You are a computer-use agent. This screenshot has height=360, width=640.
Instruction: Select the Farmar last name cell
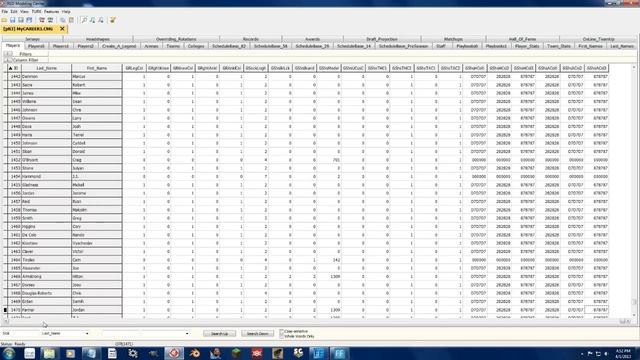pos(47,310)
